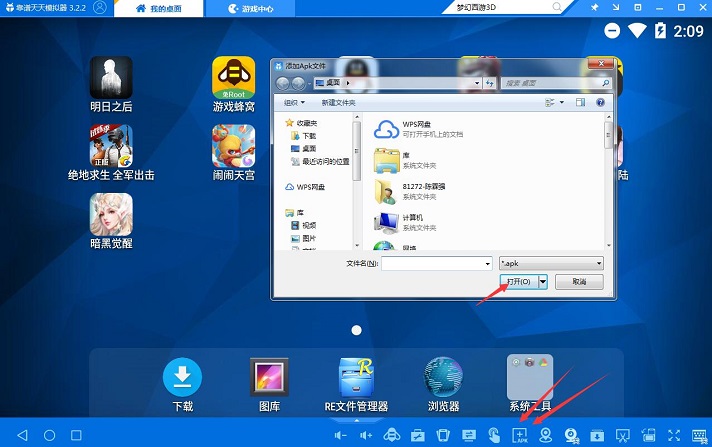Click the back arrow in file dialog

click(x=283, y=83)
